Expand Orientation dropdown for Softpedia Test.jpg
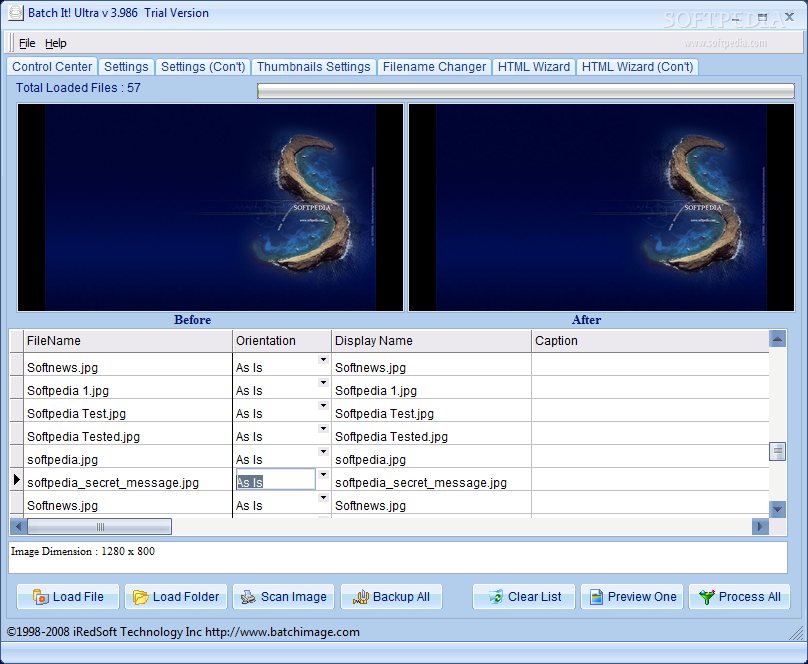 pos(323,405)
